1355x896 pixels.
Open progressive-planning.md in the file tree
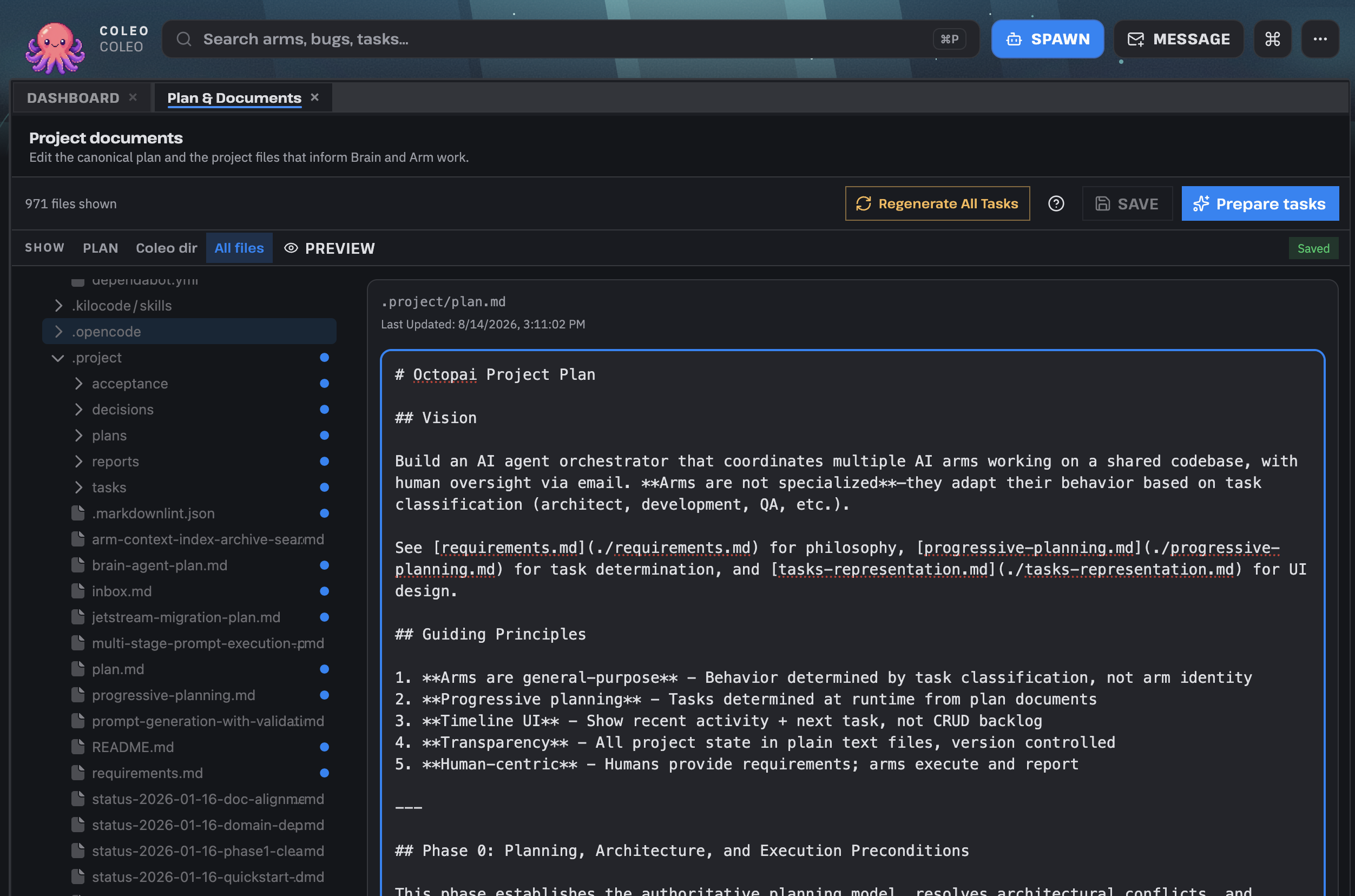coord(174,695)
